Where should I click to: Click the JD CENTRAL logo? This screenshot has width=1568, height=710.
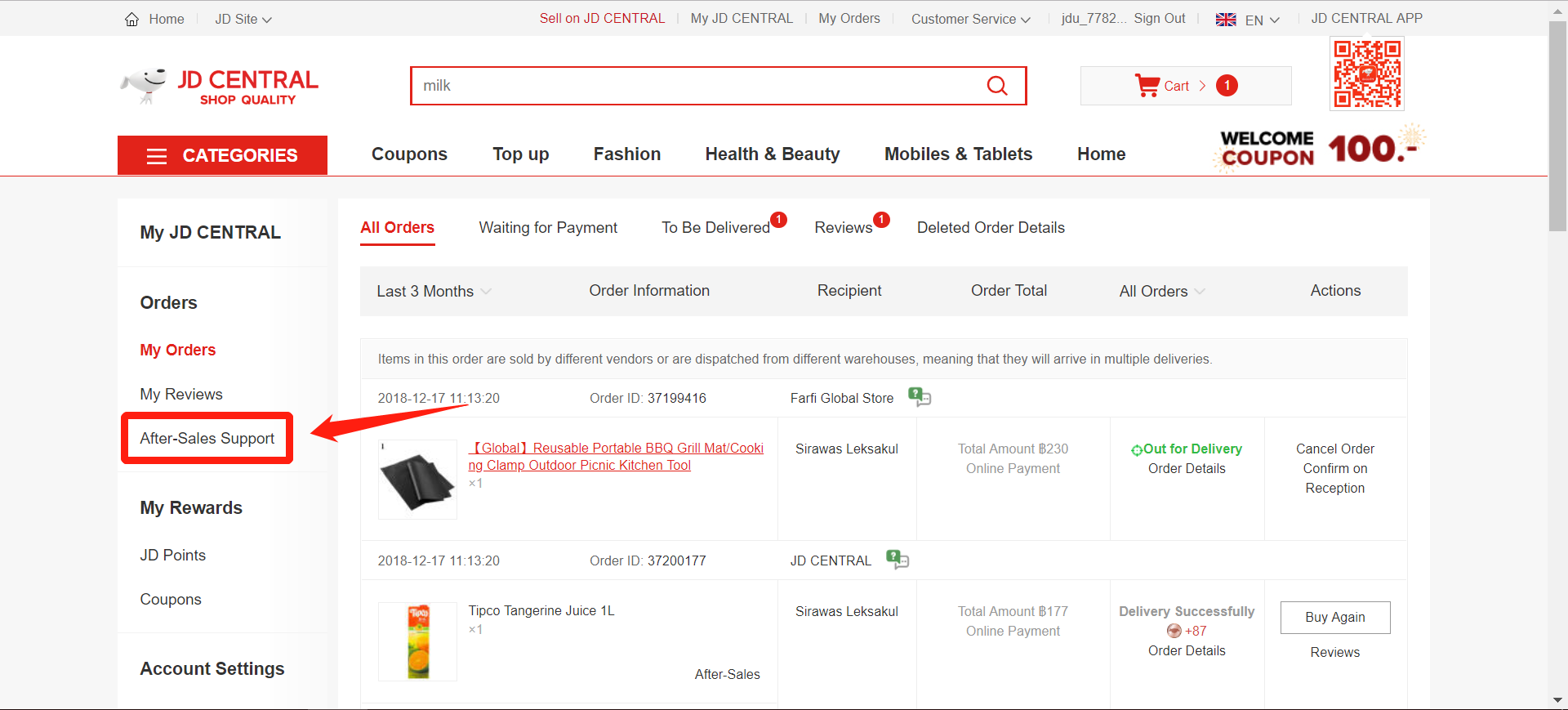tap(220, 87)
